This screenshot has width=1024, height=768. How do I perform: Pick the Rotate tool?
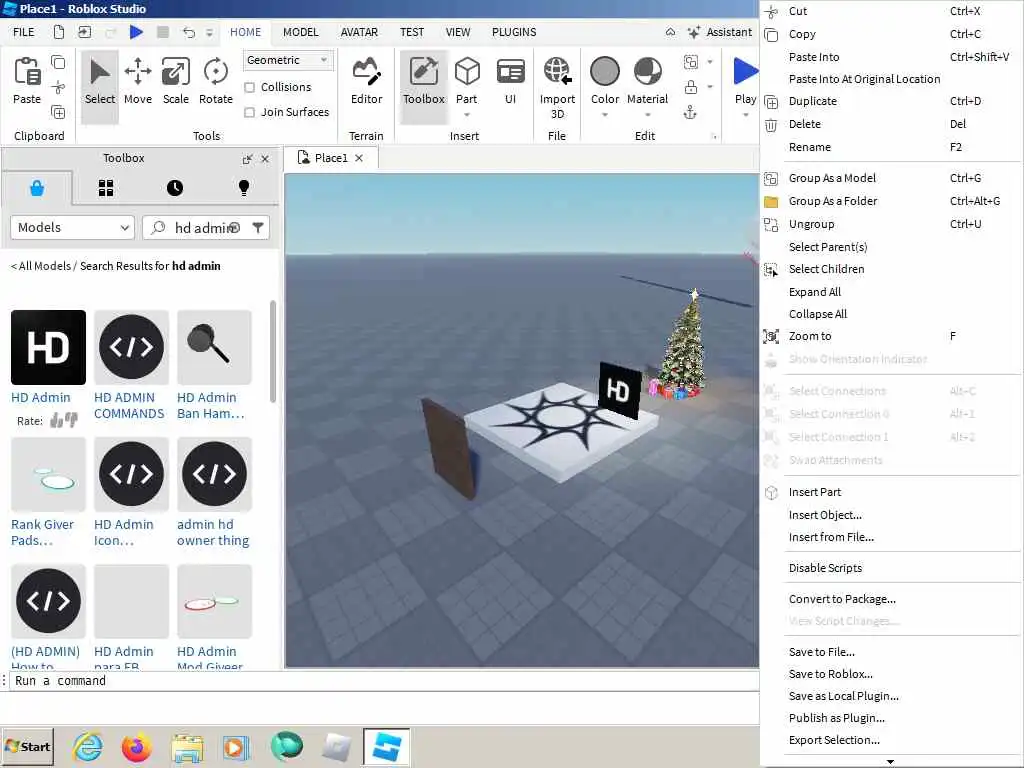coord(216,82)
